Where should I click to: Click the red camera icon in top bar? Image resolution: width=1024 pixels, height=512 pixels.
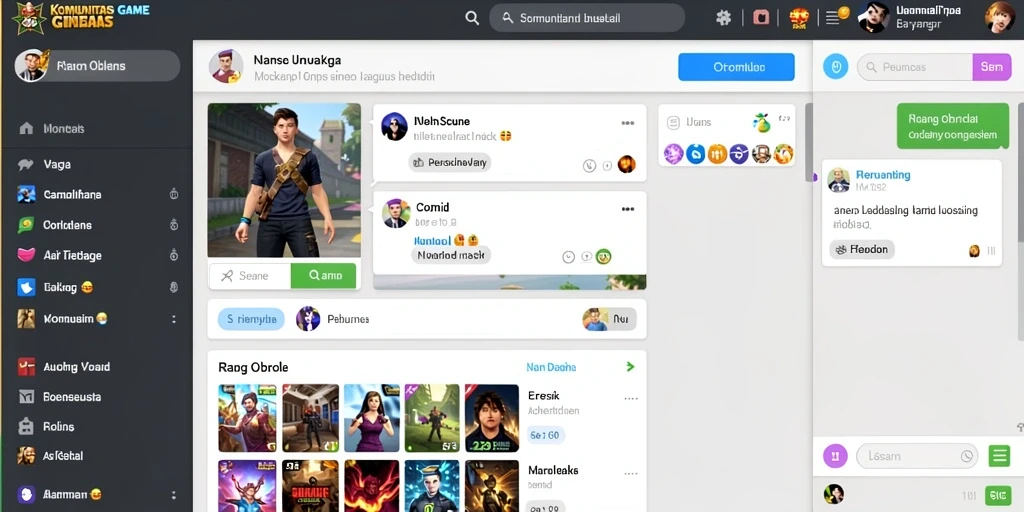(761, 18)
